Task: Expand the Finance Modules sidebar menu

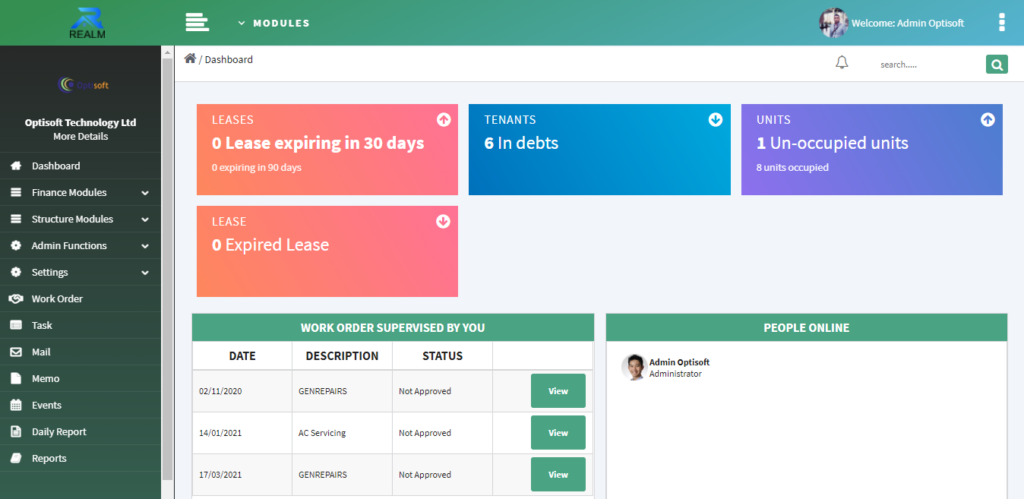Action: click(80, 193)
